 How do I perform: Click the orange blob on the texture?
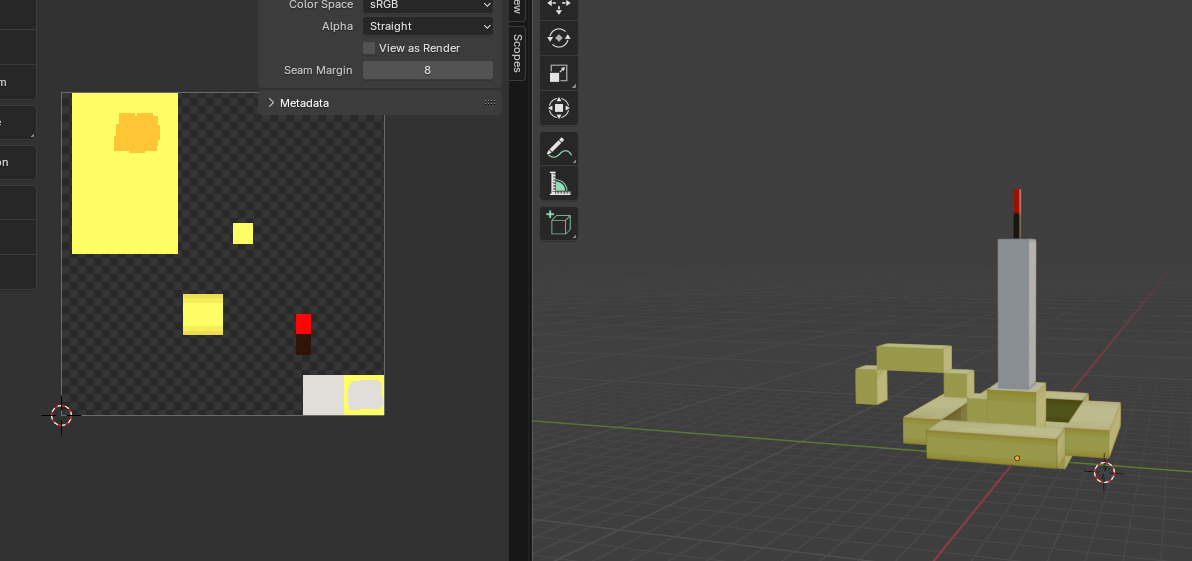click(x=137, y=132)
